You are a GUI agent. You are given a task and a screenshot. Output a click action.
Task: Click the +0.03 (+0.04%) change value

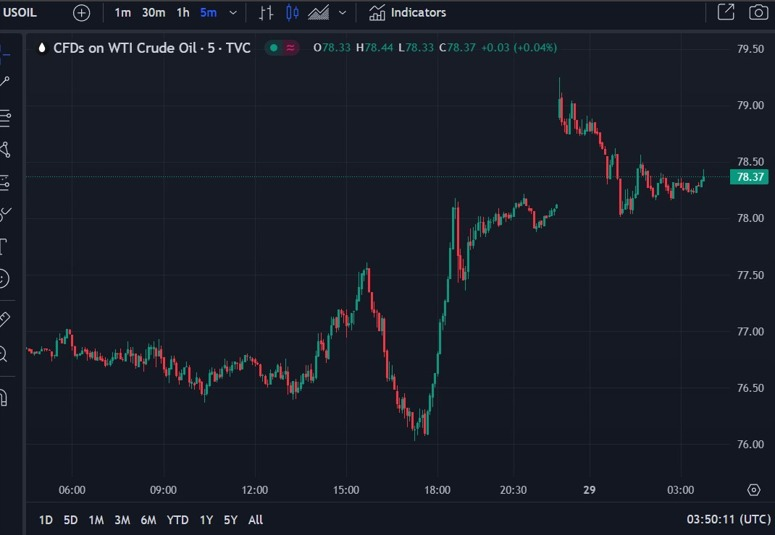(519, 48)
